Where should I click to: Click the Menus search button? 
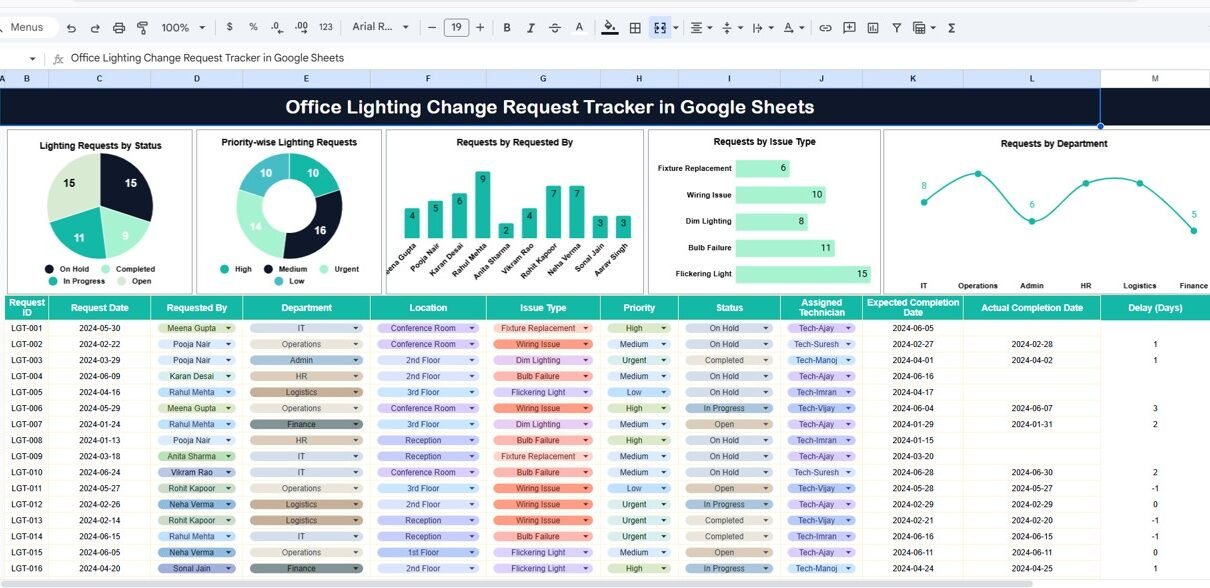coord(29,28)
